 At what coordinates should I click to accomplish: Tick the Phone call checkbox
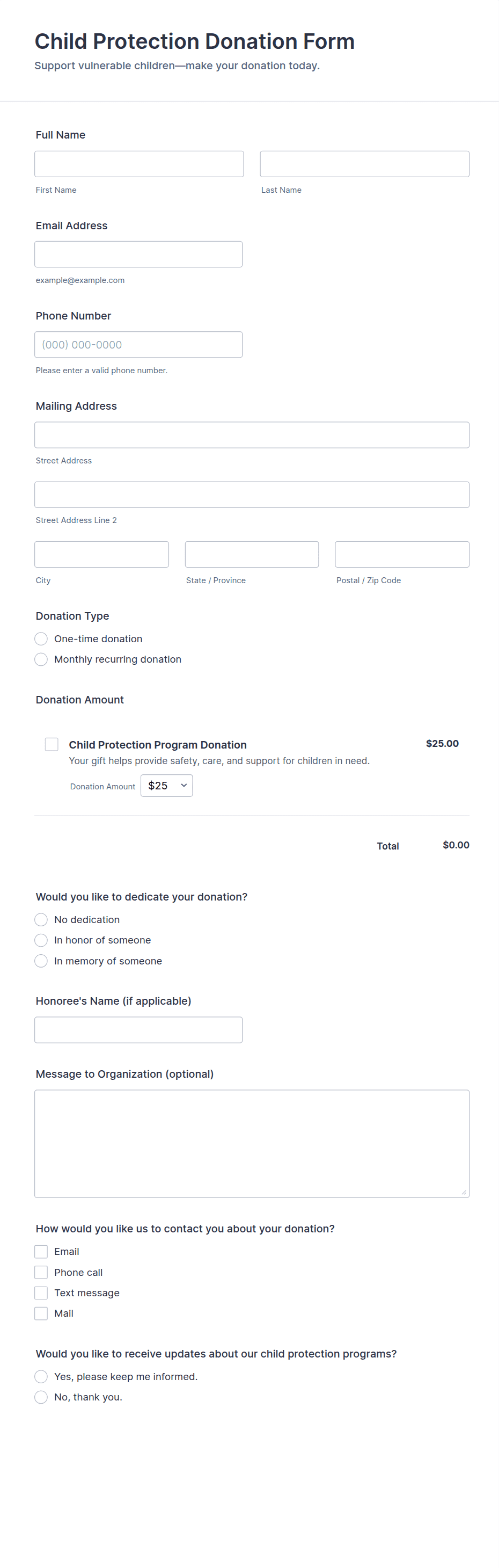tap(41, 1272)
